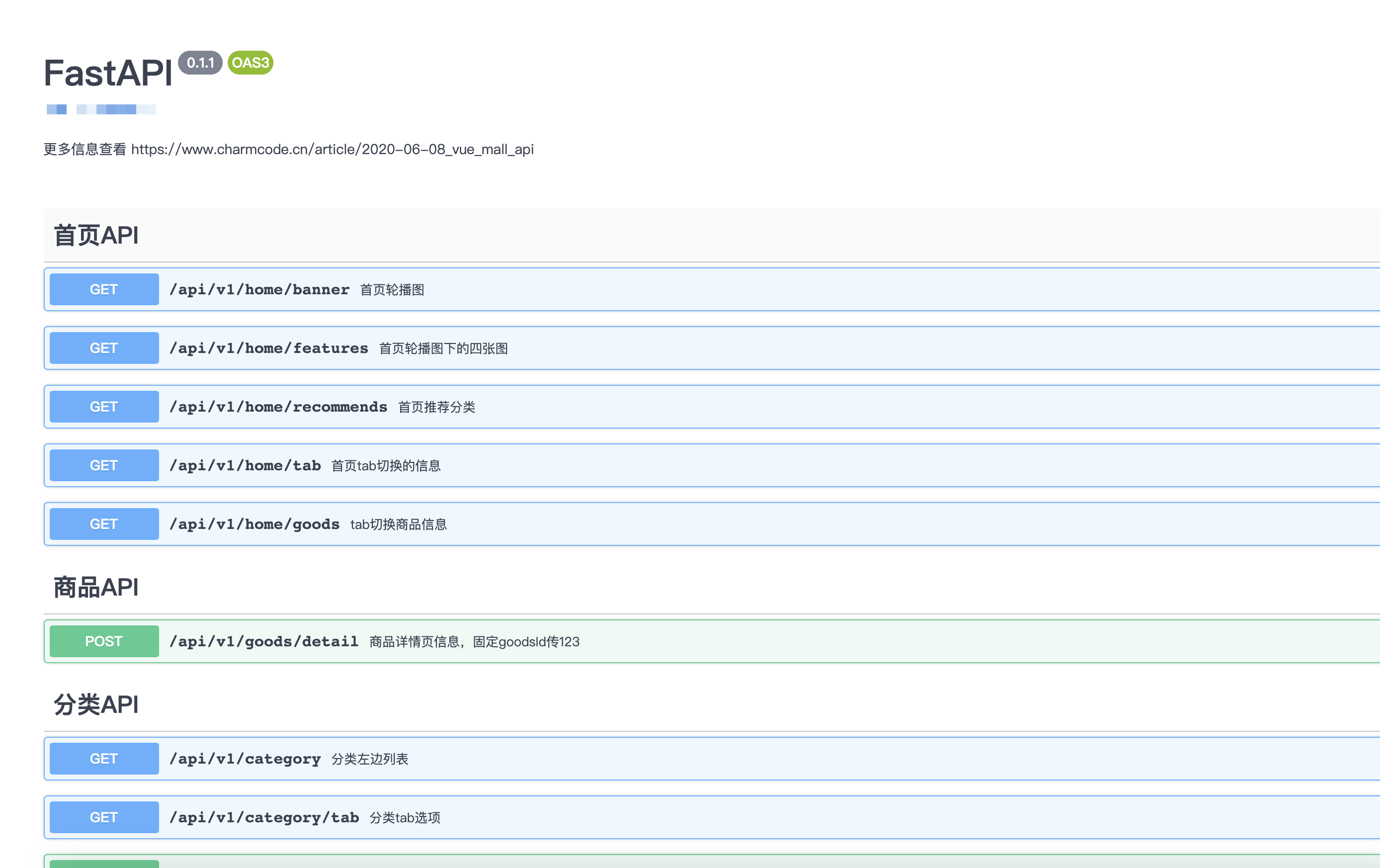Expand GET /api/v1/category endpoint
This screenshot has width=1380, height=868.
[x=245, y=759]
